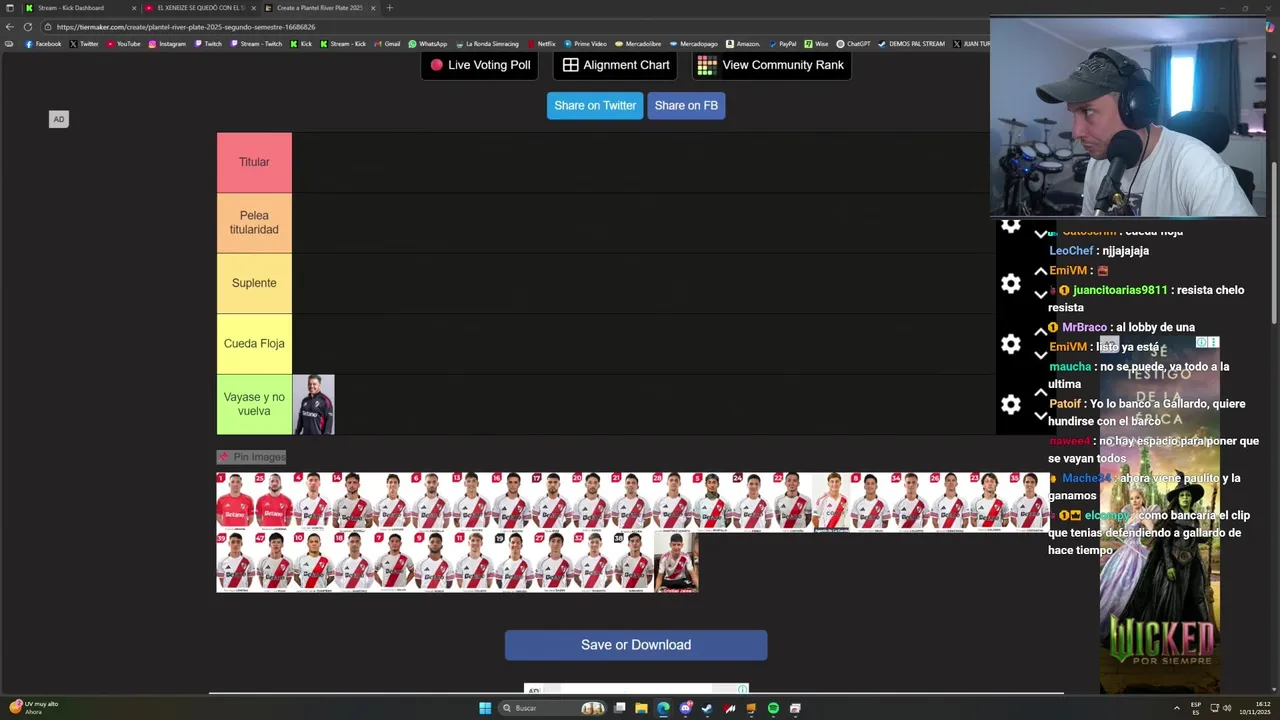Screen dimensions: 1280x720
Task: Click the AD badge at left
Action: point(58,119)
